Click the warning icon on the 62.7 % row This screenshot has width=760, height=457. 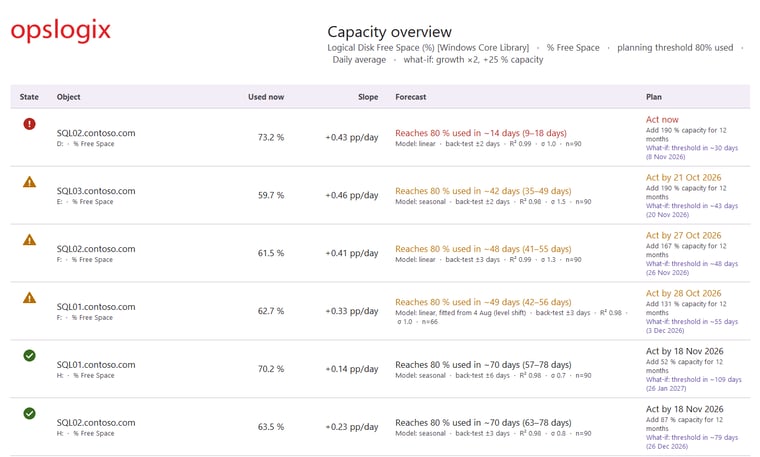coord(30,298)
